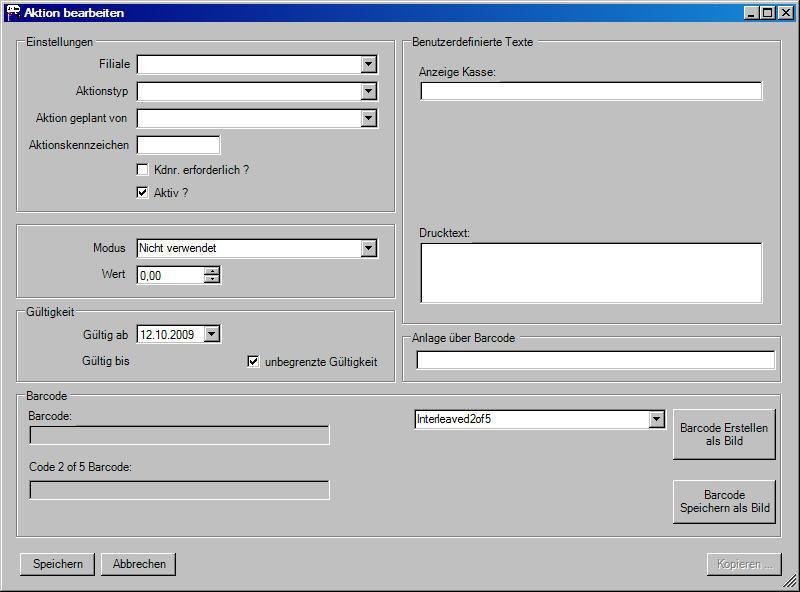800x592 pixels.
Task: Expand the Interleaved2of5 barcode type dropdown
Action: [x=656, y=419]
